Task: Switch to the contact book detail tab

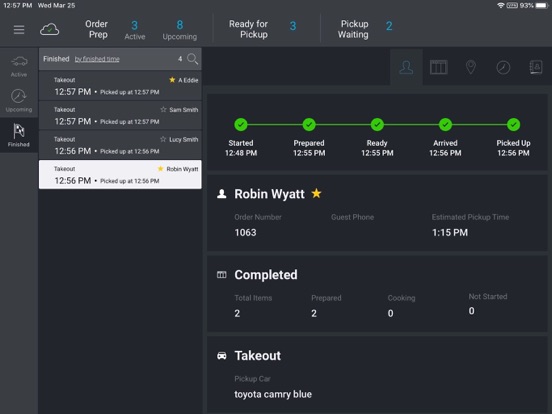Action: [536, 67]
